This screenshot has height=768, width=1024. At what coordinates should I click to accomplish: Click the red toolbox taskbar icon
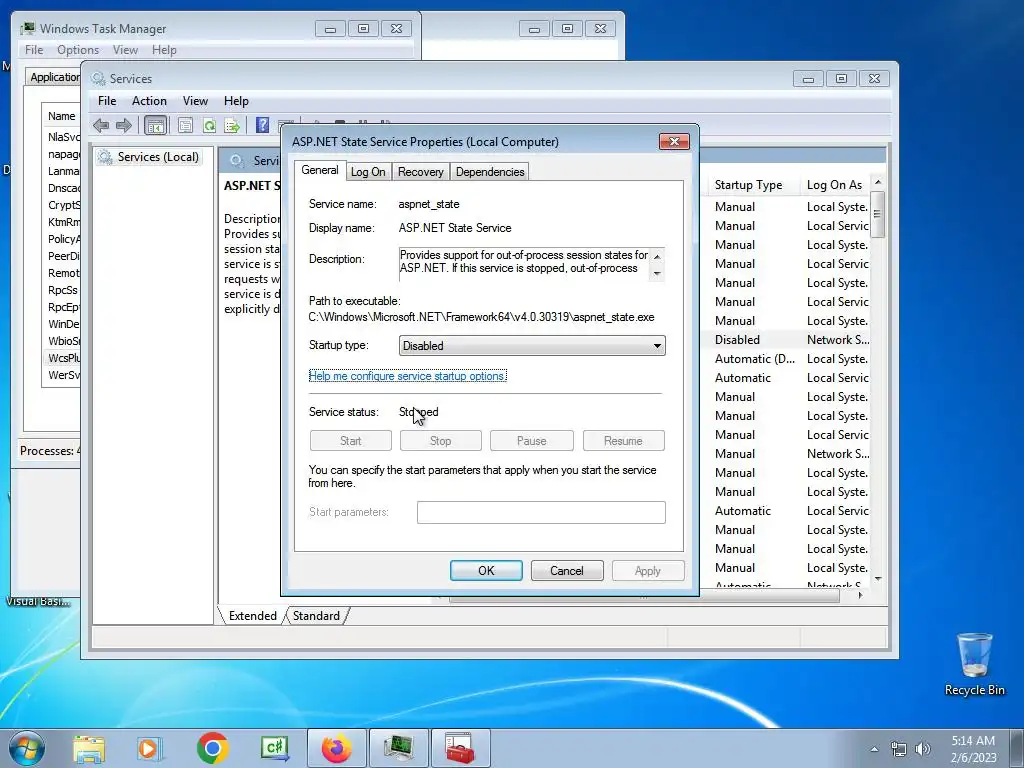coord(460,748)
